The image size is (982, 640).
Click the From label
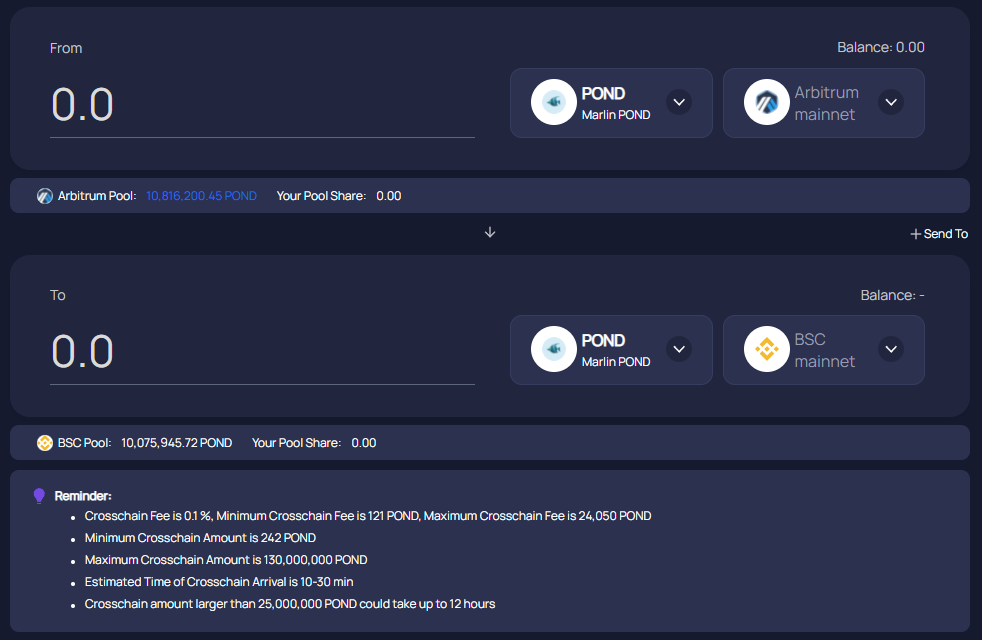point(66,48)
